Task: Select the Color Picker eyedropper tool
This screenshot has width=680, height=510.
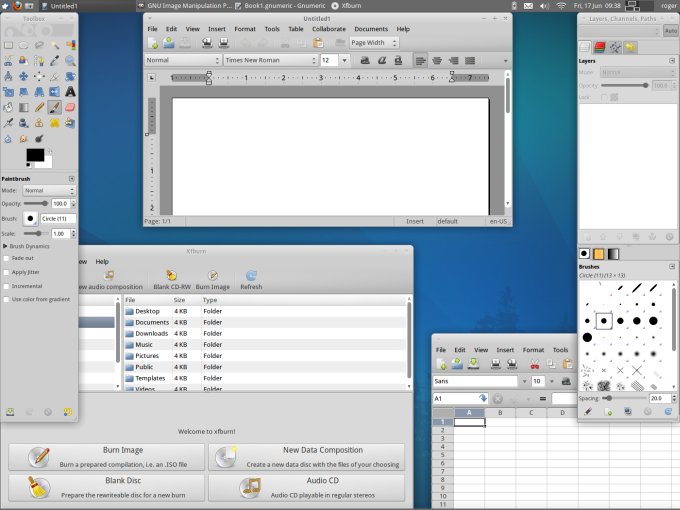Action: [x=54, y=61]
